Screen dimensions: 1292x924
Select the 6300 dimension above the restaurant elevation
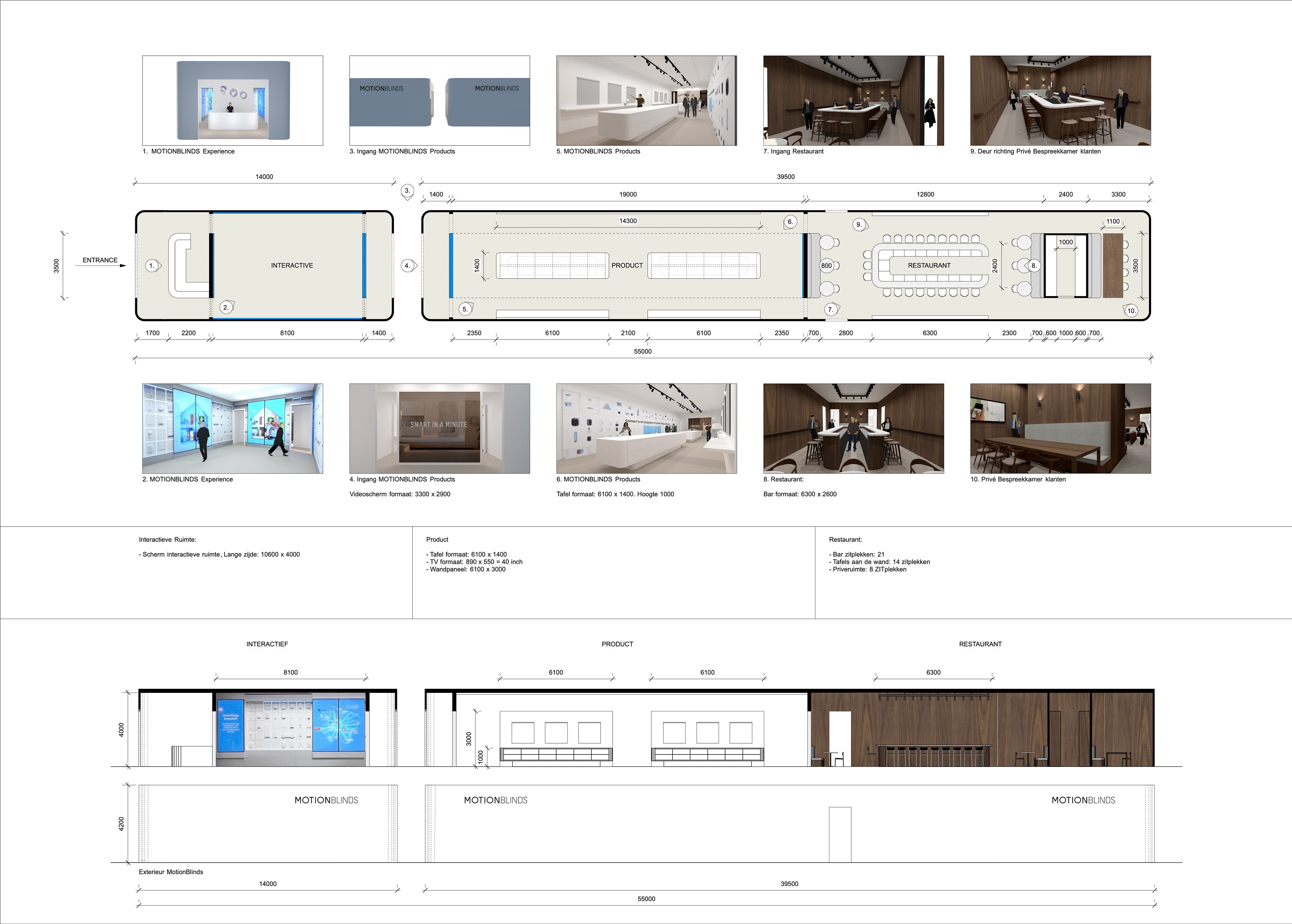point(934,673)
